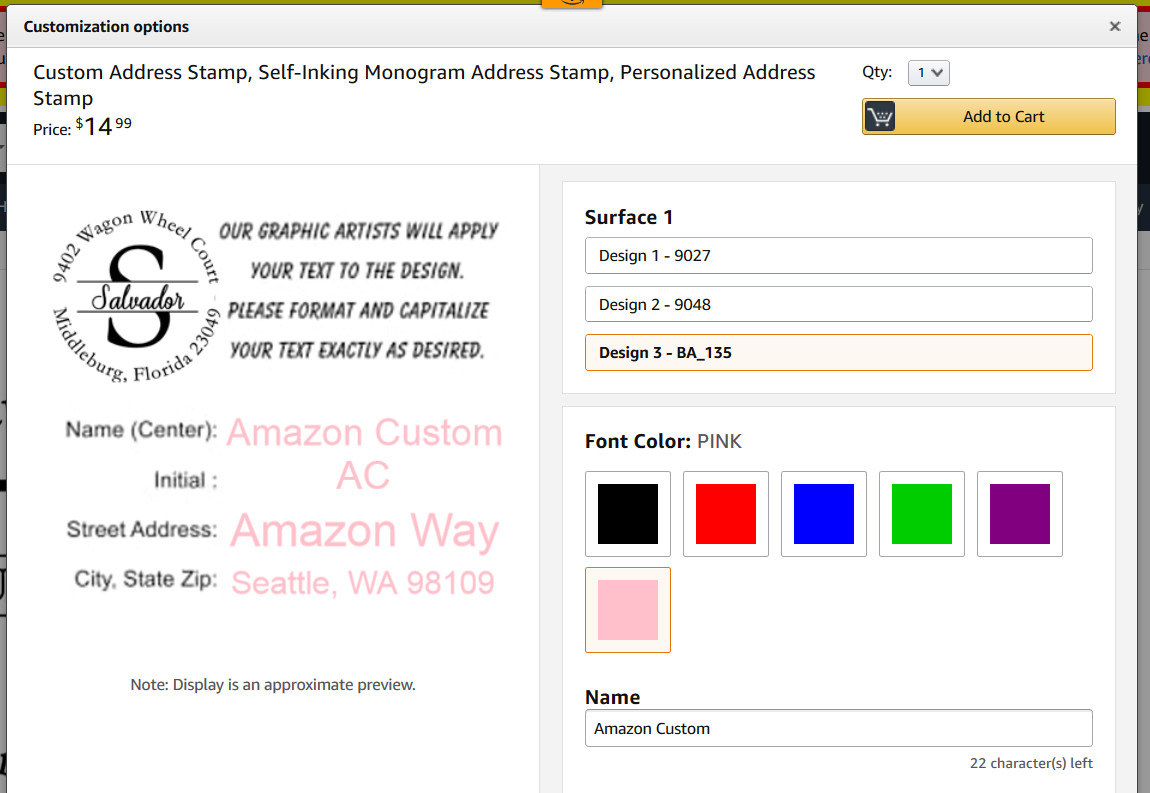Pick the green font color swatch
The image size is (1150, 793).
tap(922, 514)
